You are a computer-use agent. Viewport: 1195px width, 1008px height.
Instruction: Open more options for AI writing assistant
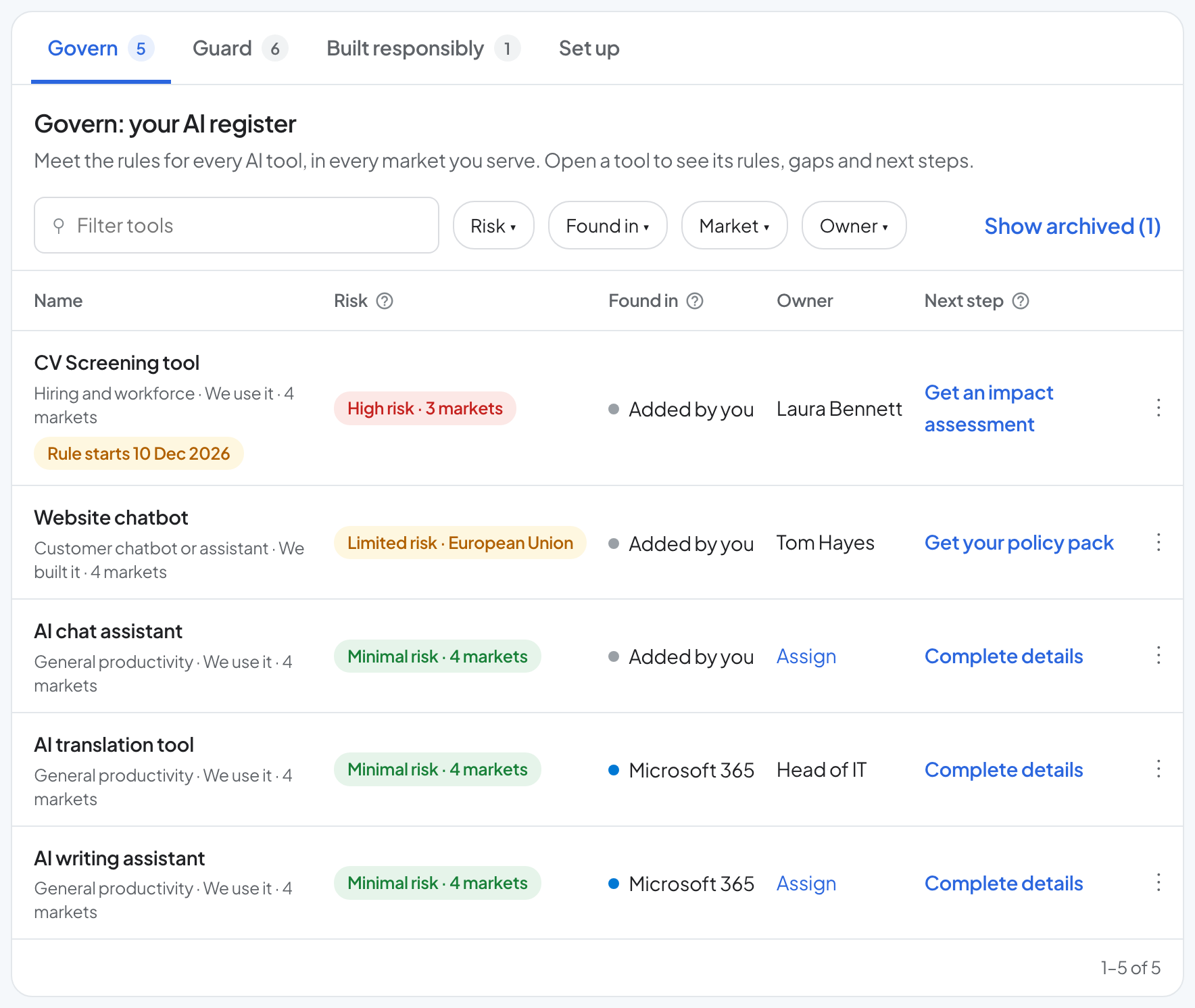1159,883
